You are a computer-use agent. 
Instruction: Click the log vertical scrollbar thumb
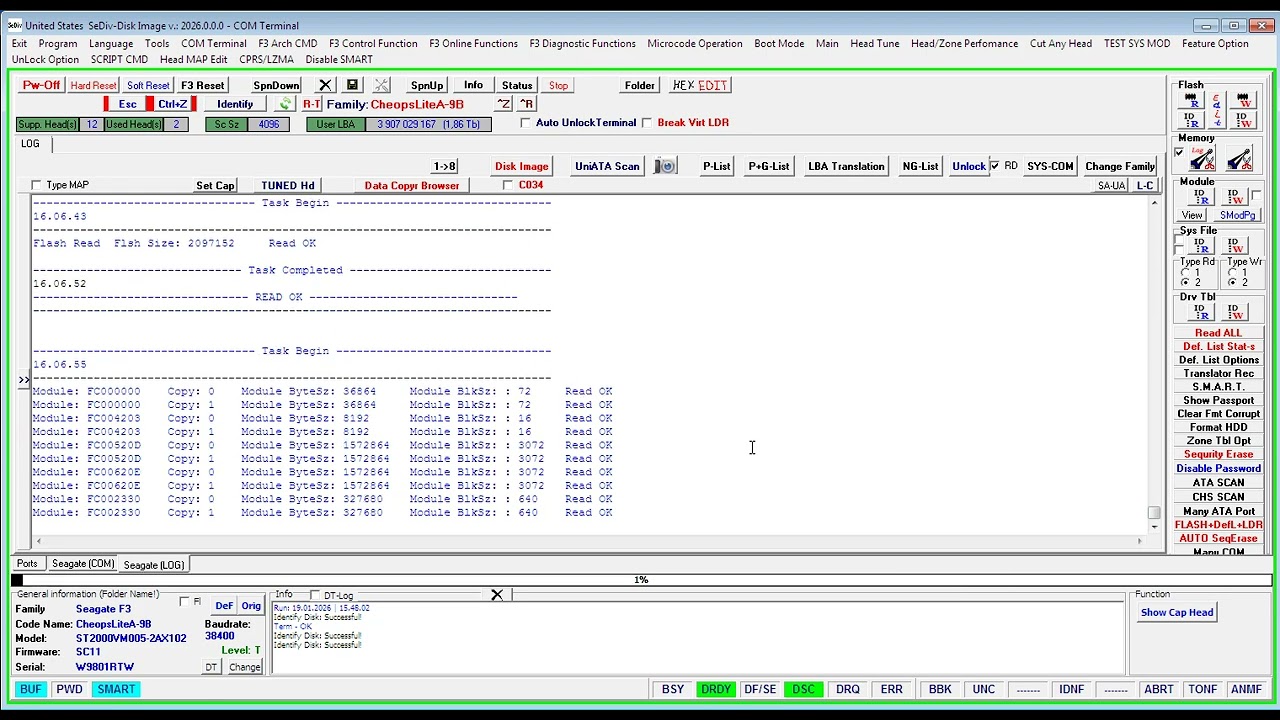pyautogui.click(x=1154, y=512)
